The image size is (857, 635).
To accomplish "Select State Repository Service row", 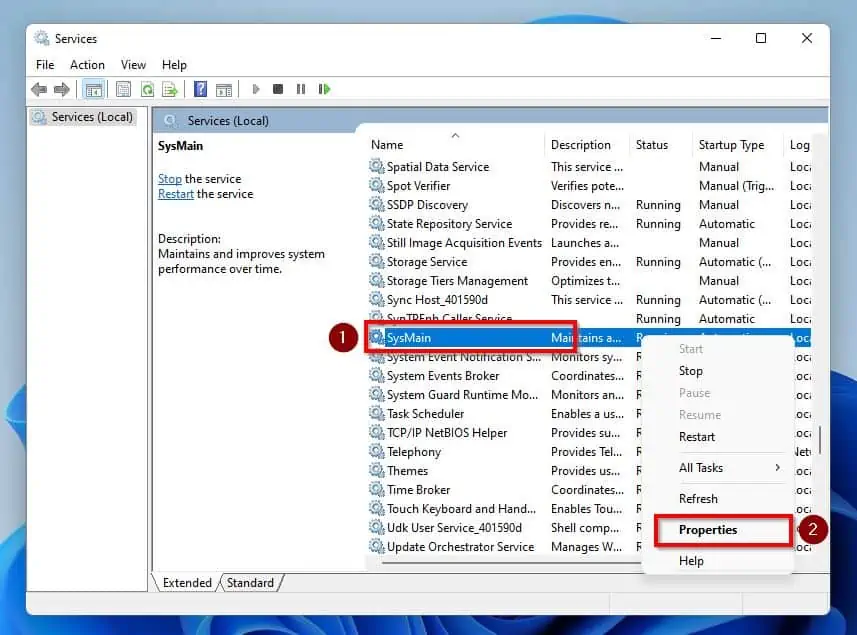I will click(x=589, y=224).
